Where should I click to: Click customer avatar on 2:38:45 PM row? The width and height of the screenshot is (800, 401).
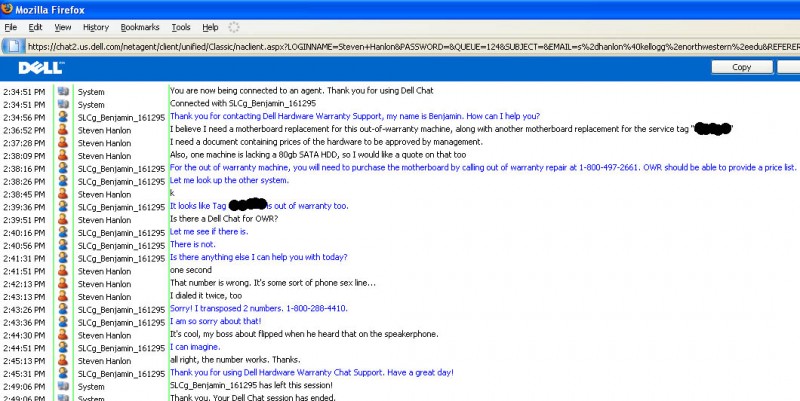click(63, 194)
